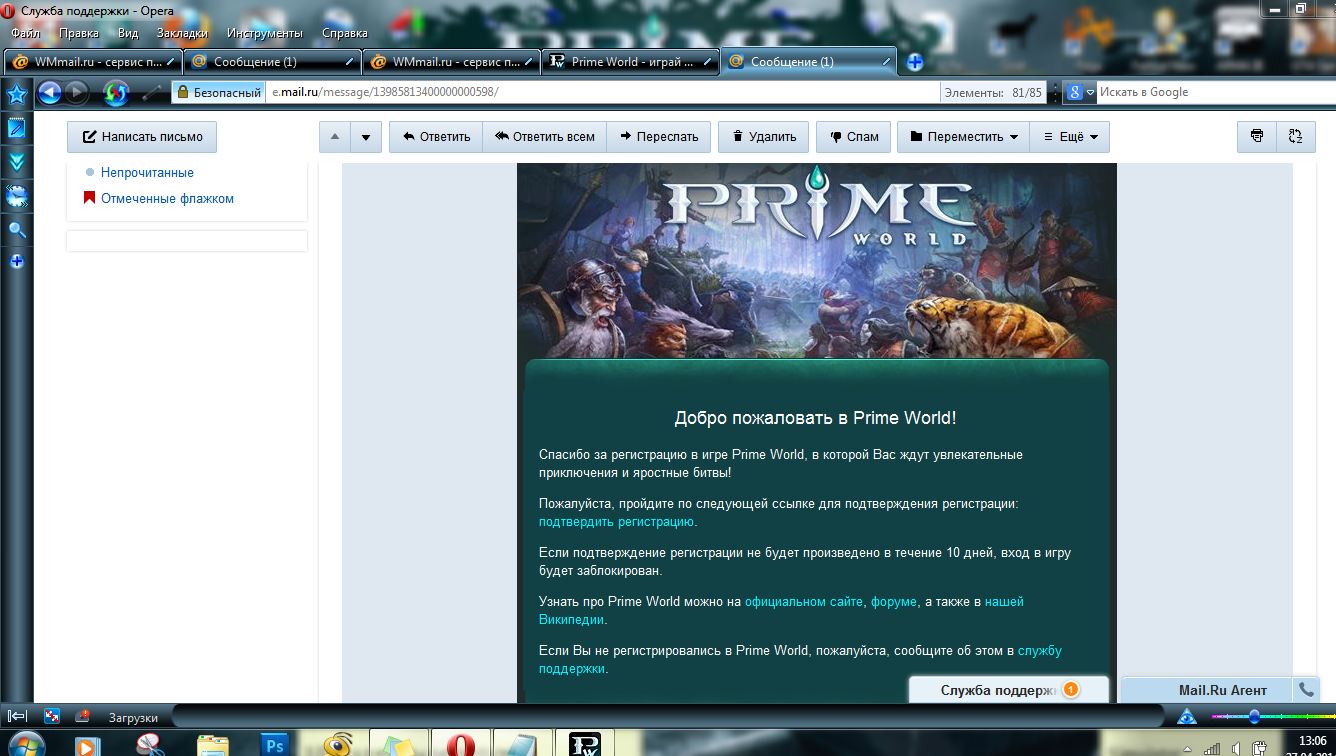Switch to Opera in the Windows taskbar
The width and height of the screenshot is (1336, 756).
click(460, 745)
